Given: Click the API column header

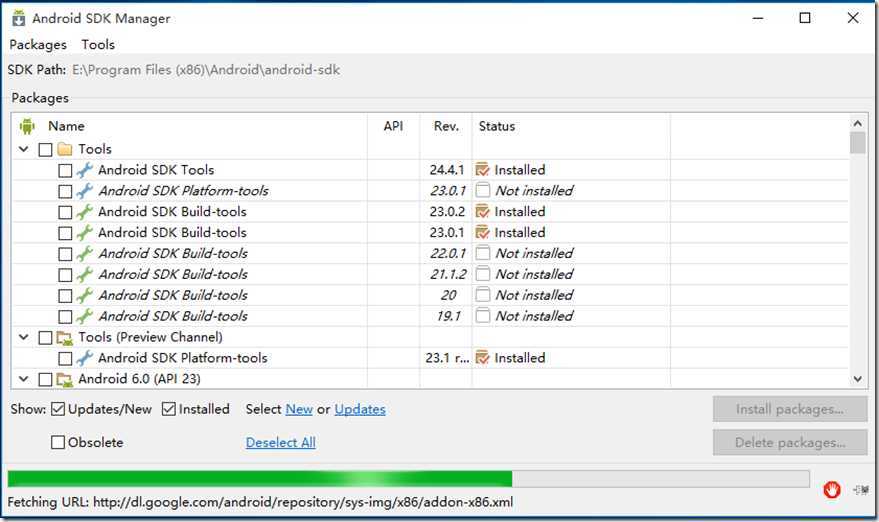Looking at the screenshot, I should 393,126.
